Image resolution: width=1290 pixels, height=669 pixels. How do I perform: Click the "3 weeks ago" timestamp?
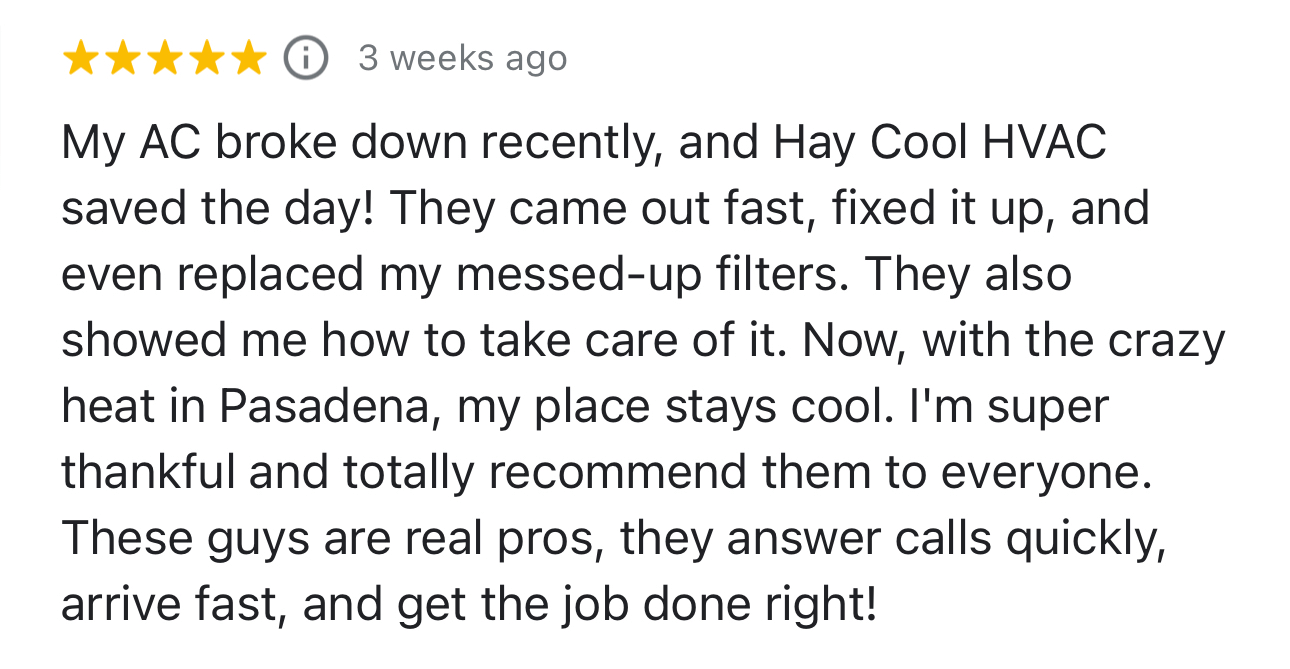coord(462,59)
